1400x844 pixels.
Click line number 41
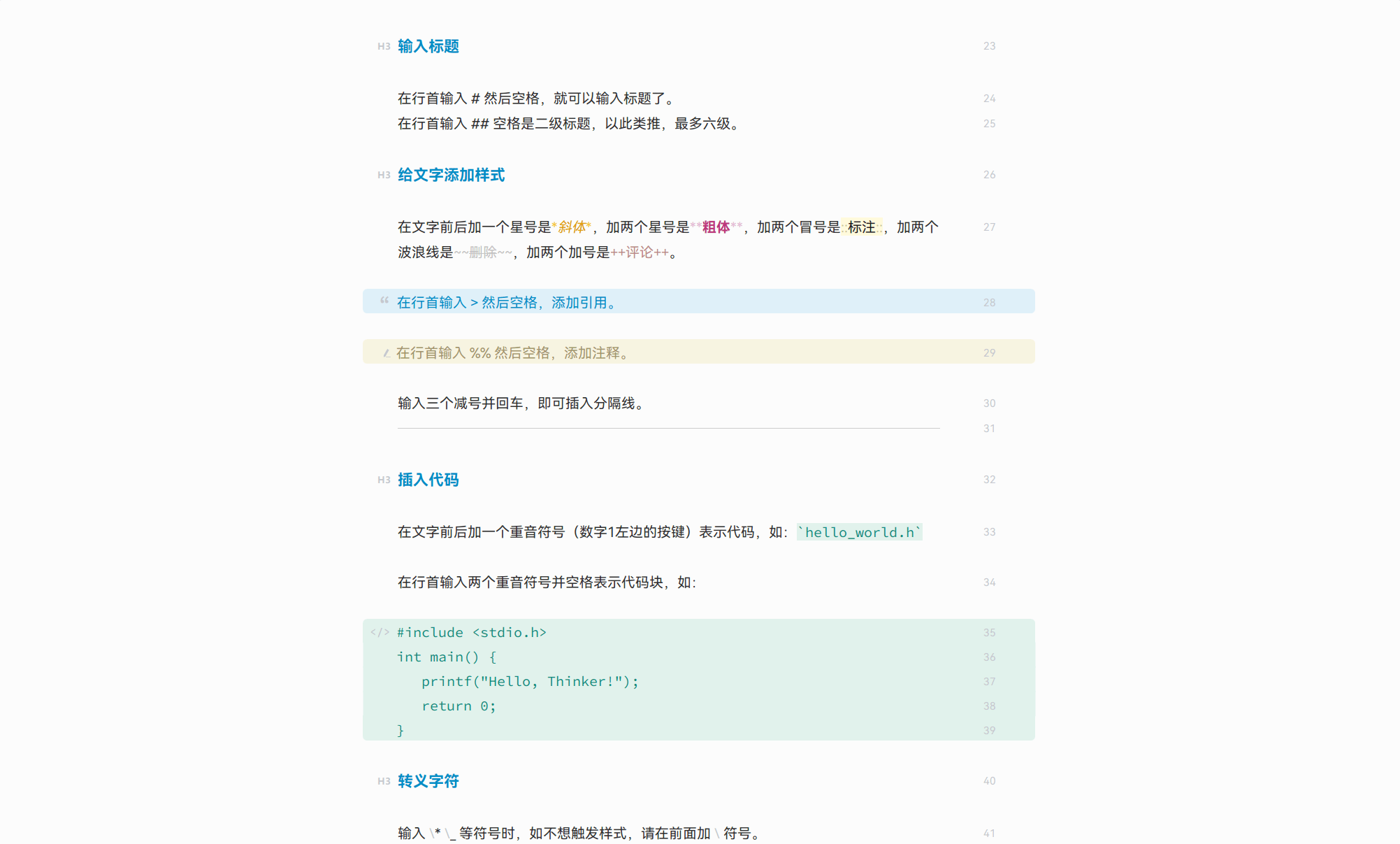pyautogui.click(x=989, y=834)
